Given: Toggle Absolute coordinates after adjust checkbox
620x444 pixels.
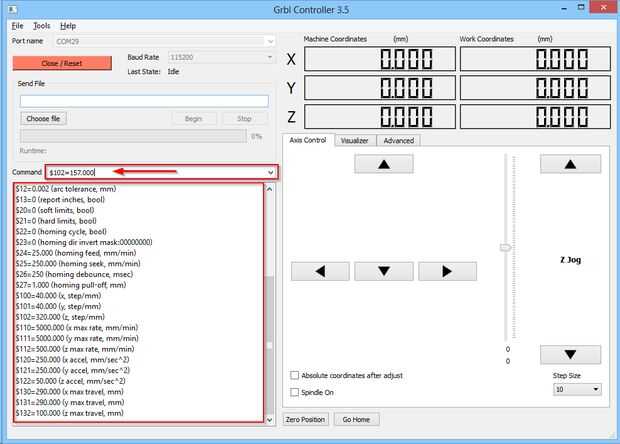Looking at the screenshot, I should [295, 375].
